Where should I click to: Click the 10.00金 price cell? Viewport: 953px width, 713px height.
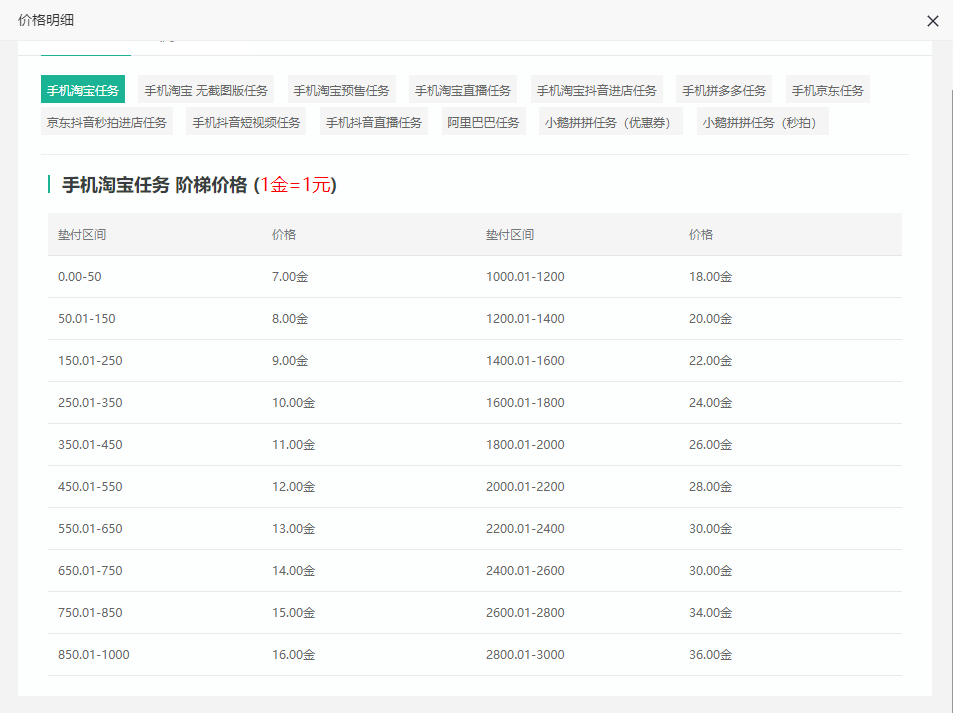294,402
